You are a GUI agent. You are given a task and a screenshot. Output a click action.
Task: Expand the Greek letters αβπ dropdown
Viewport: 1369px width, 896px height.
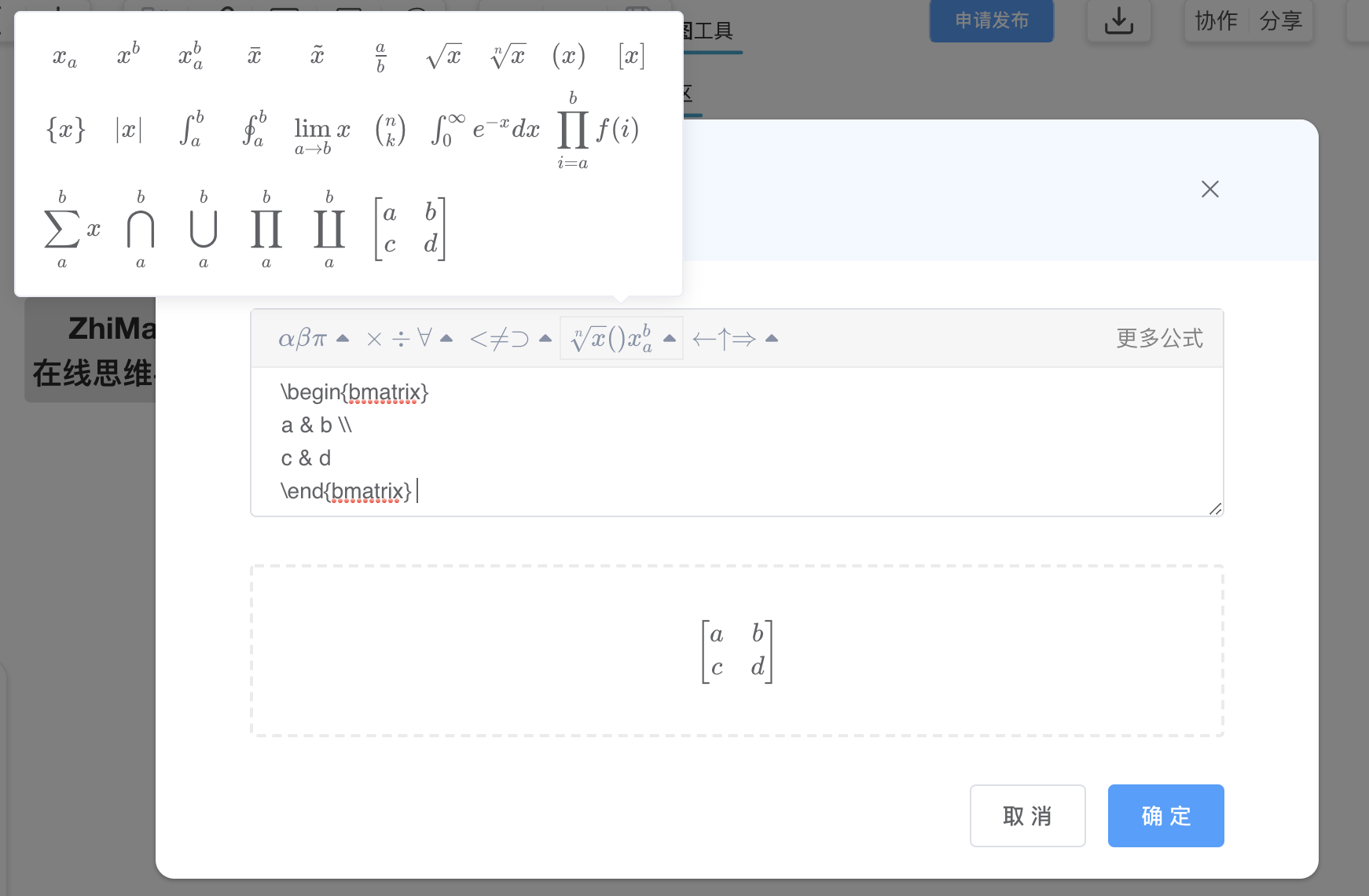[313, 339]
